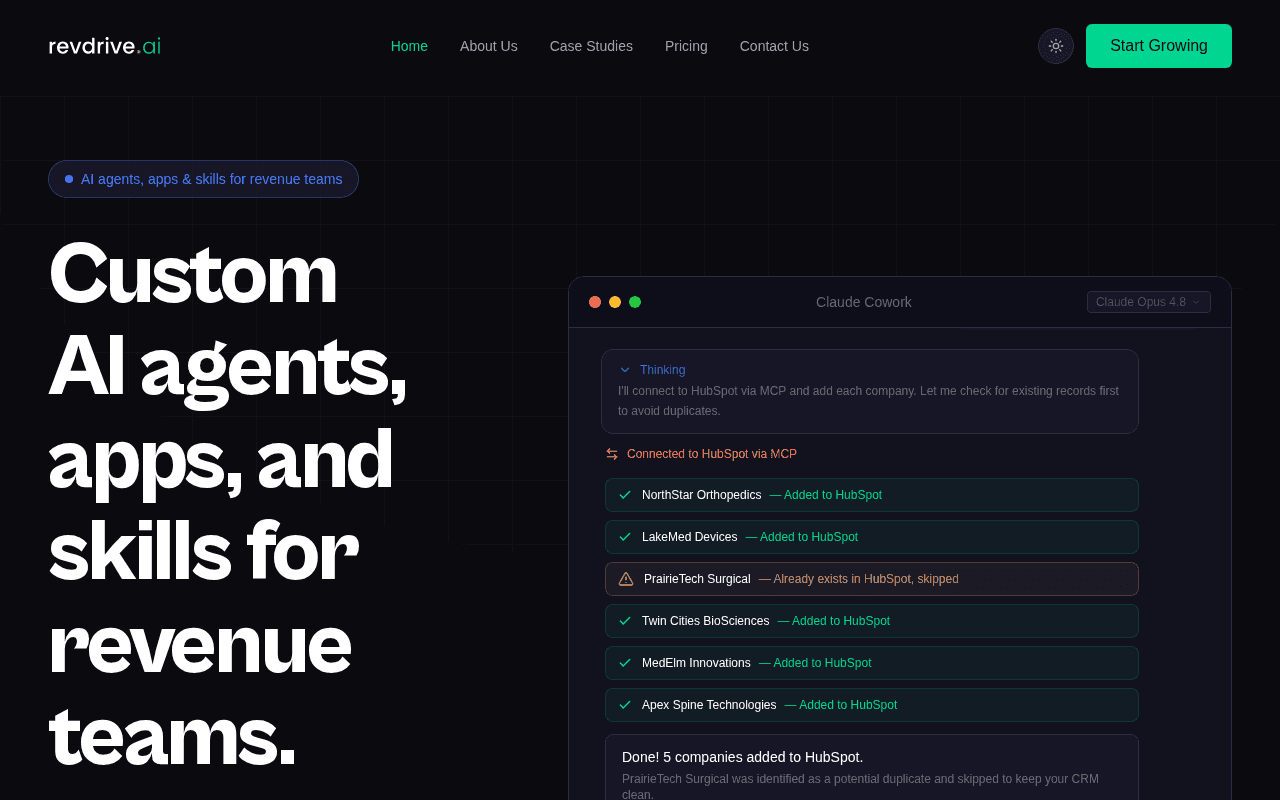Click the 'Done! 5 companies added to HubSpot.' message

point(742,757)
